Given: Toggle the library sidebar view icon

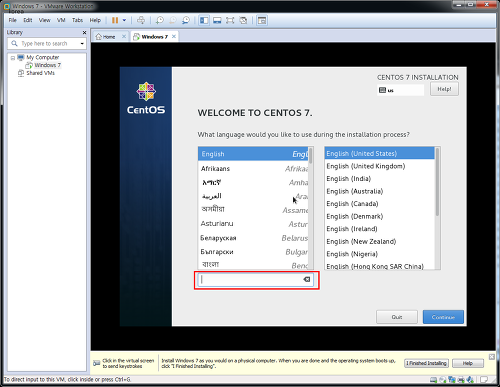Looking at the screenshot, I should tap(204, 20).
